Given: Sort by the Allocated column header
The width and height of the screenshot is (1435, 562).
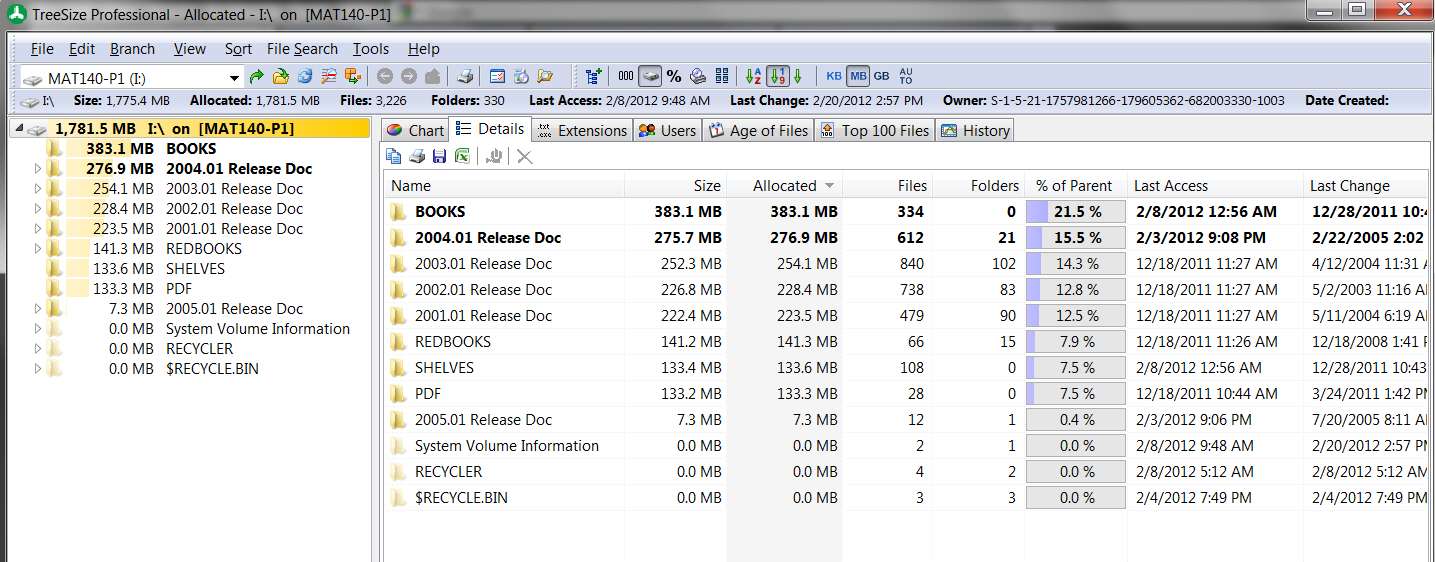Looking at the screenshot, I should click(784, 186).
